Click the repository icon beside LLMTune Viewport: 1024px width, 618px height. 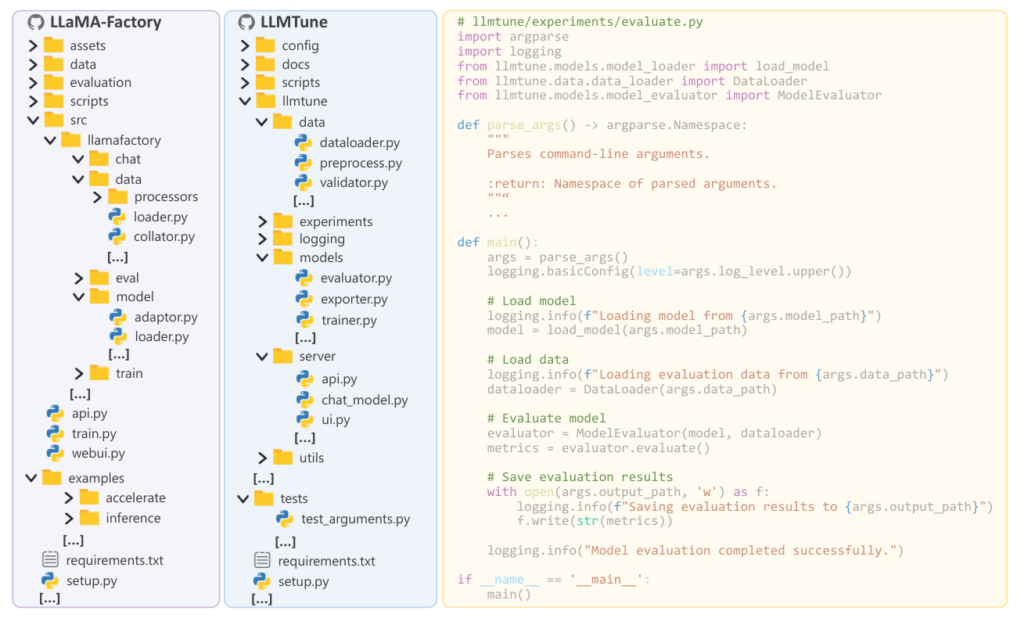click(246, 21)
